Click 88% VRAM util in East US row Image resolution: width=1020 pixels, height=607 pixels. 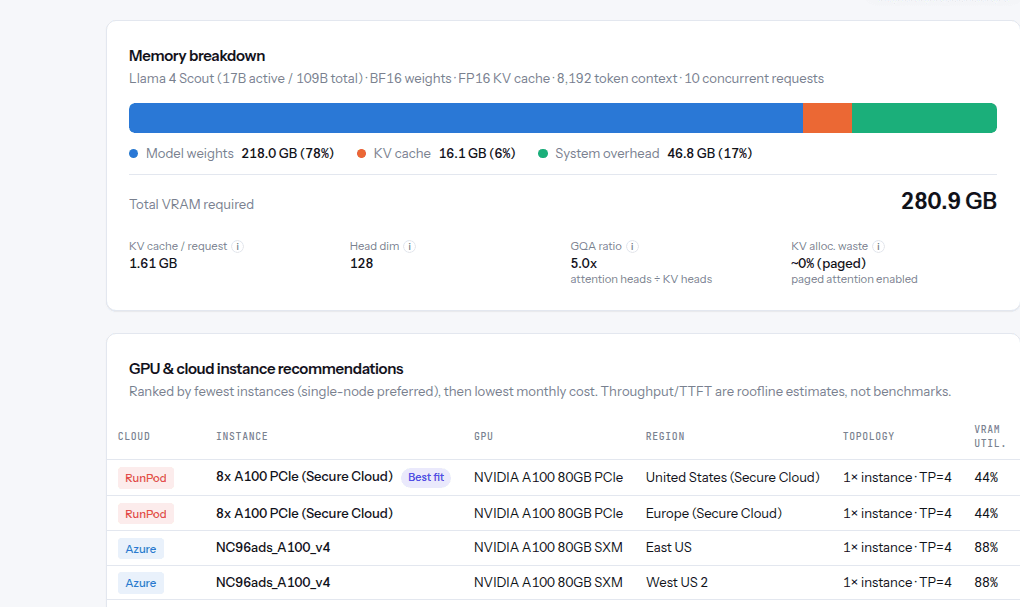[986, 548]
